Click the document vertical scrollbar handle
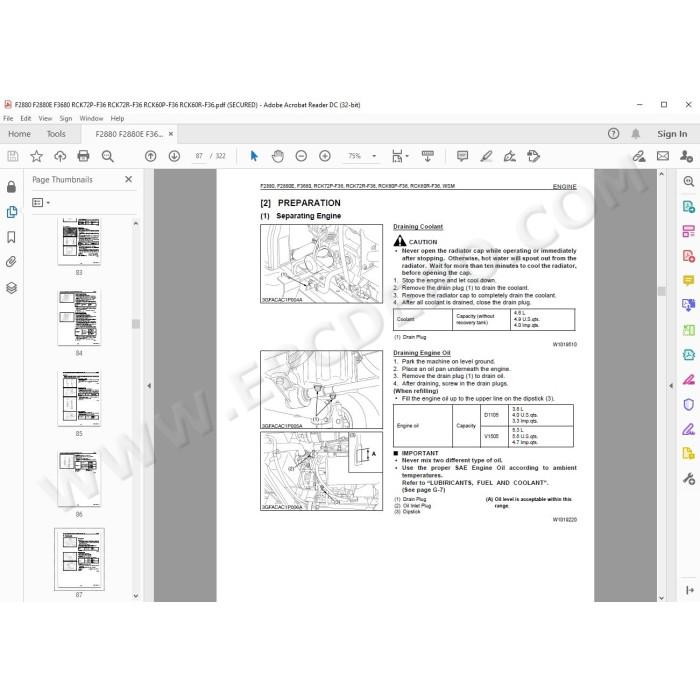700x700 pixels. (662, 291)
